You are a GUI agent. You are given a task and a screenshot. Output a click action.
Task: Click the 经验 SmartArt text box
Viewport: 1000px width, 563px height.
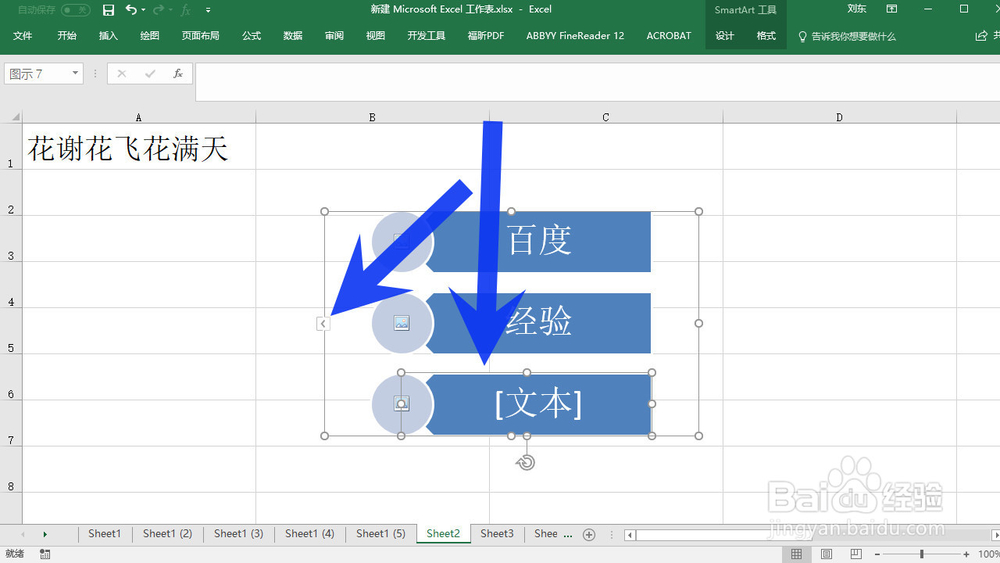(x=539, y=323)
